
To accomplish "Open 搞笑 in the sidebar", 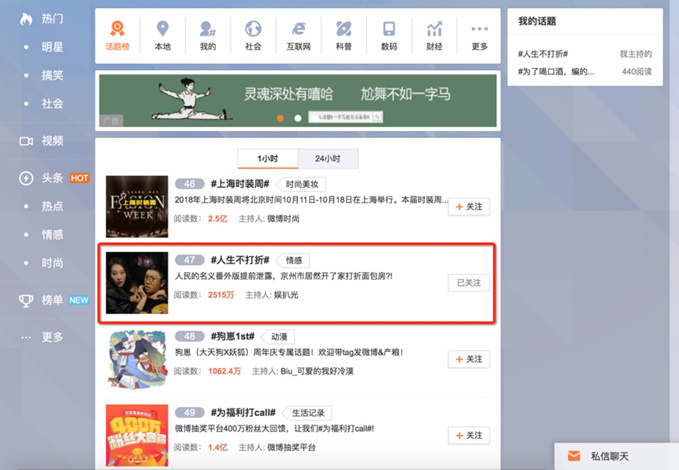I will (x=52, y=75).
